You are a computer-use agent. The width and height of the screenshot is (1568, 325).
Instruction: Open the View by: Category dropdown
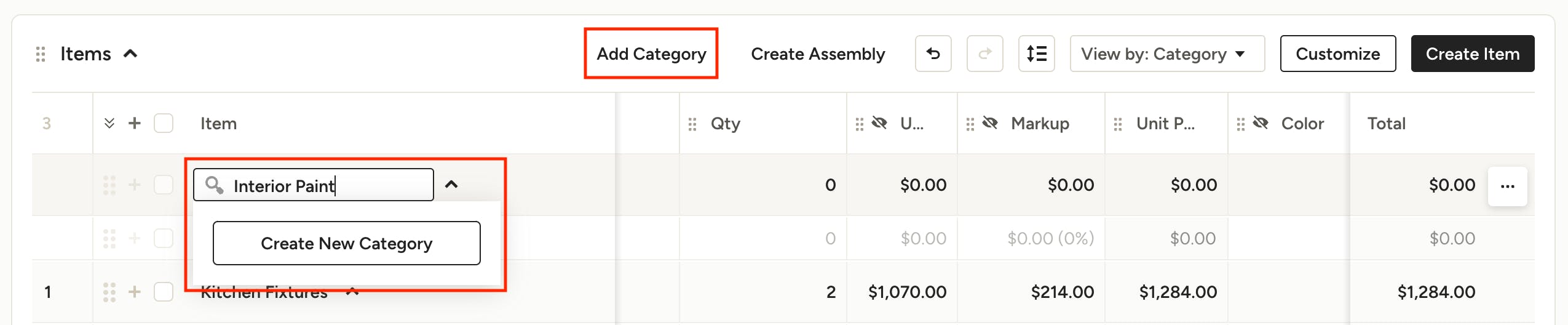point(1167,54)
